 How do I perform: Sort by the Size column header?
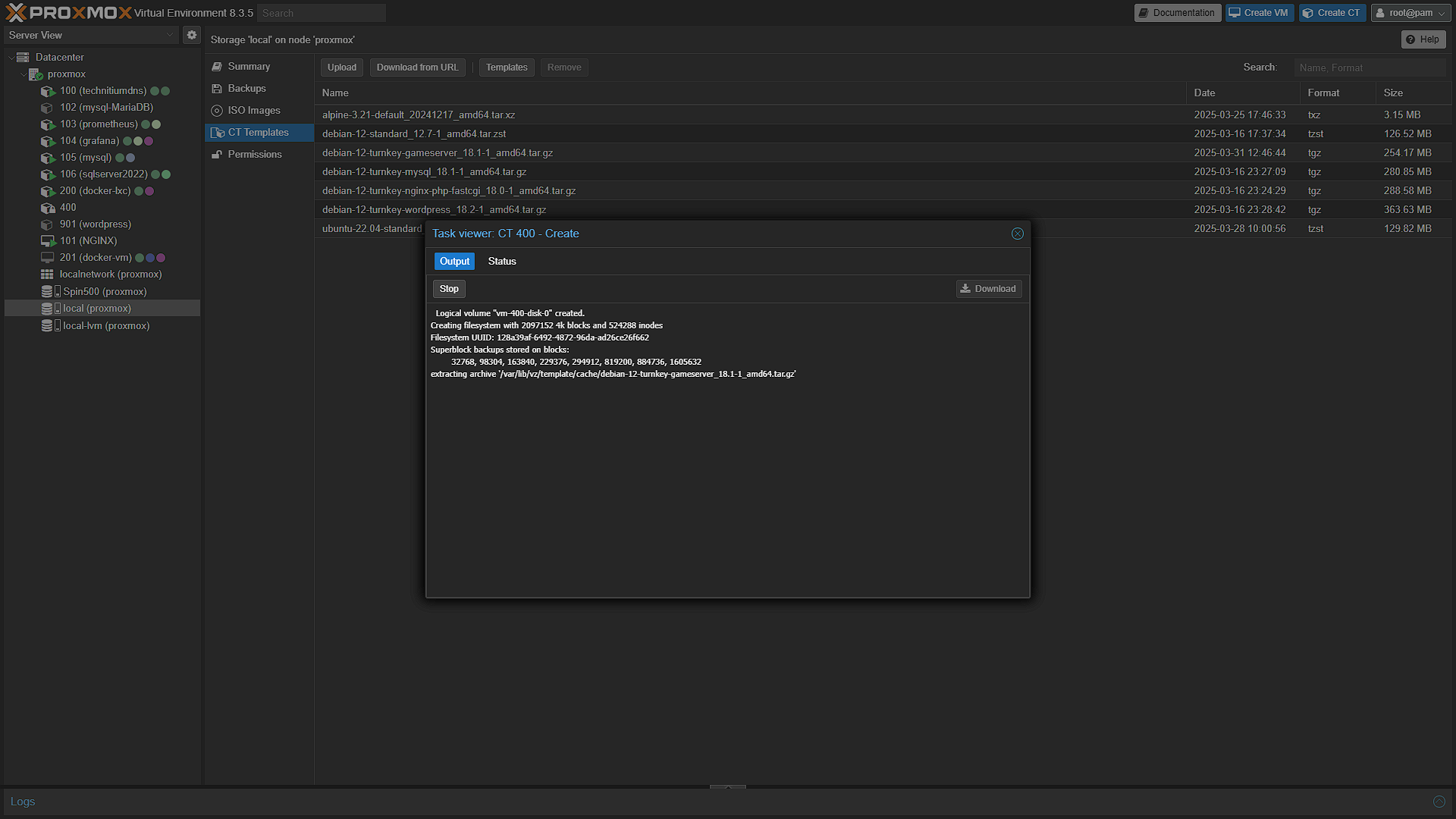pyautogui.click(x=1414, y=93)
